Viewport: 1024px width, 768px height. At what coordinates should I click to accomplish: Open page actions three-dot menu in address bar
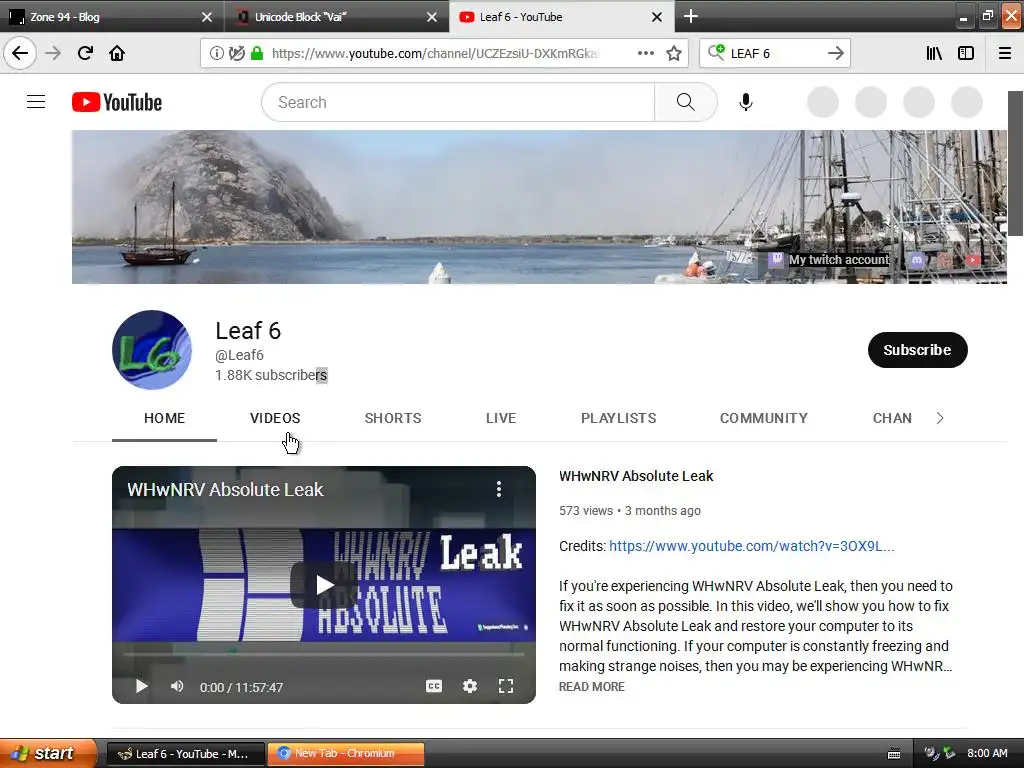pyautogui.click(x=645, y=54)
